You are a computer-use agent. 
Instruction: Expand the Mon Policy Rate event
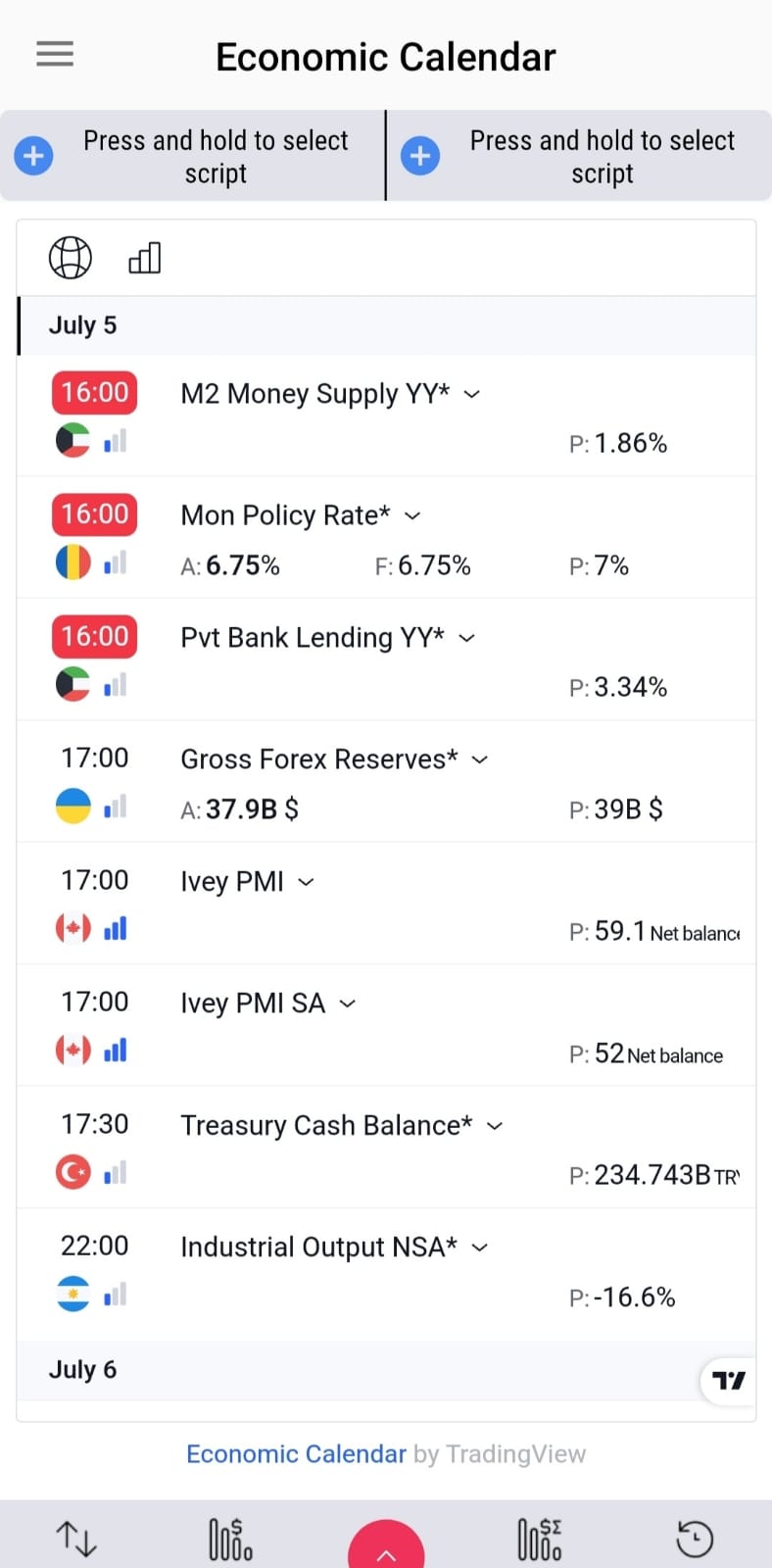tap(412, 515)
